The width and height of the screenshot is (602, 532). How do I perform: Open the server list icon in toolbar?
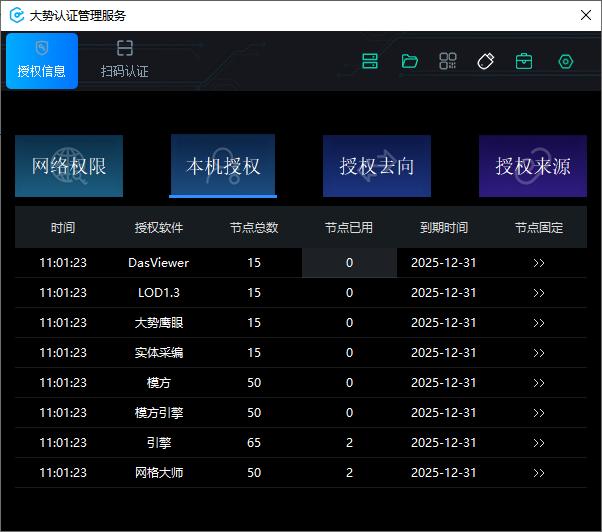[x=370, y=61]
